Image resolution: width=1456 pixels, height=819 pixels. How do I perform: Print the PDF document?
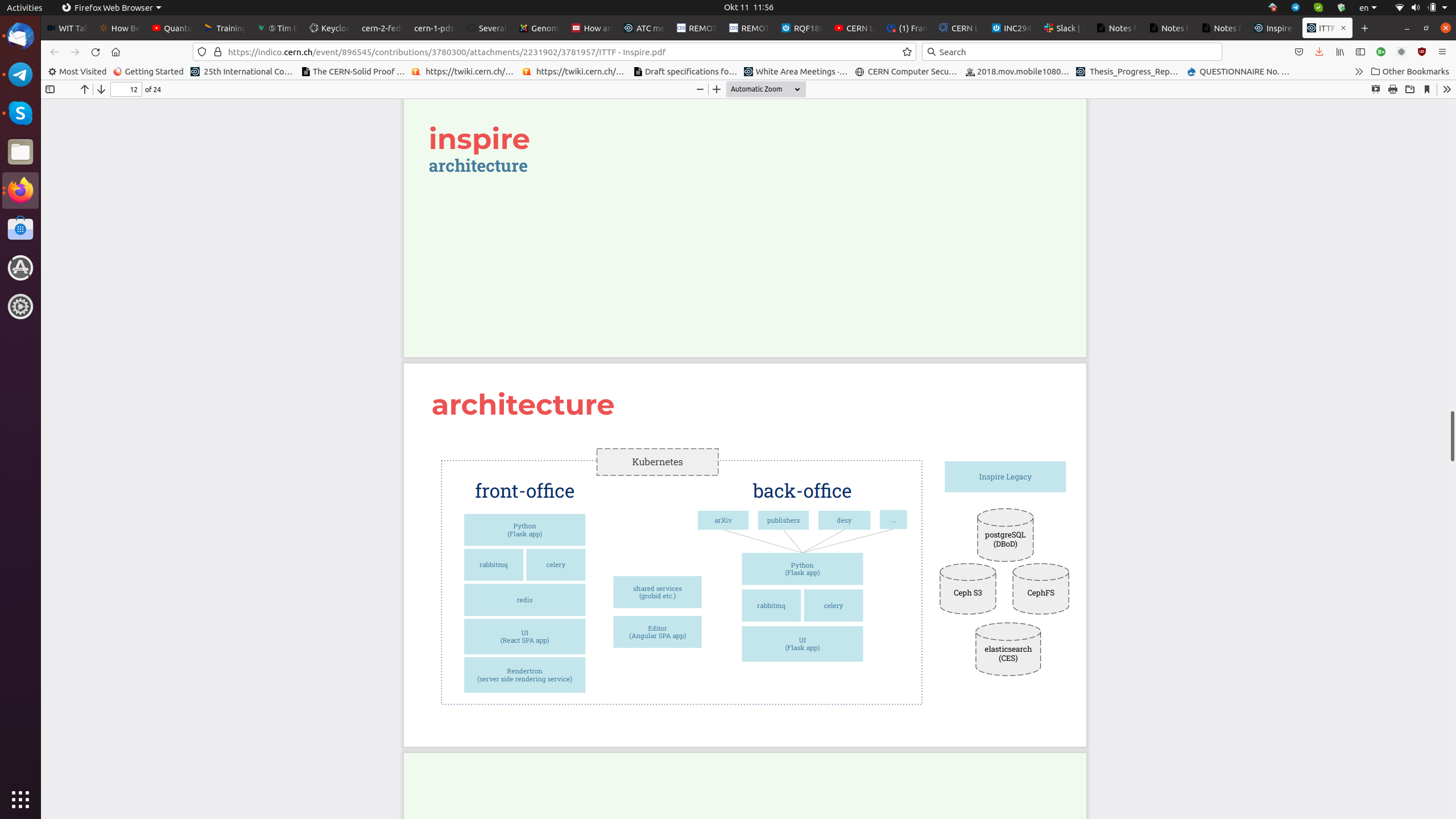(x=1393, y=89)
